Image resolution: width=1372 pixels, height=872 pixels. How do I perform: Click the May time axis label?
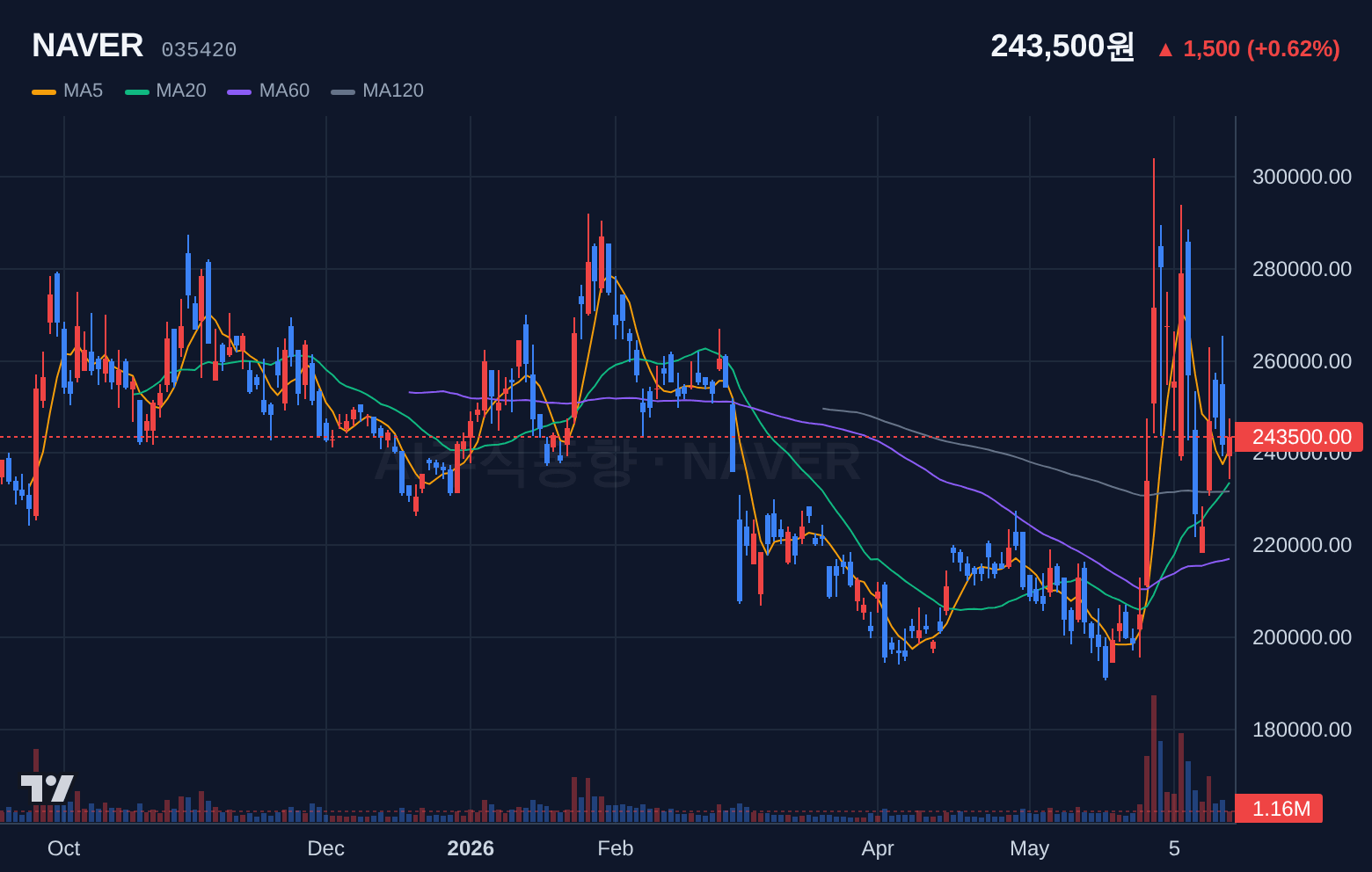pyautogui.click(x=1029, y=848)
